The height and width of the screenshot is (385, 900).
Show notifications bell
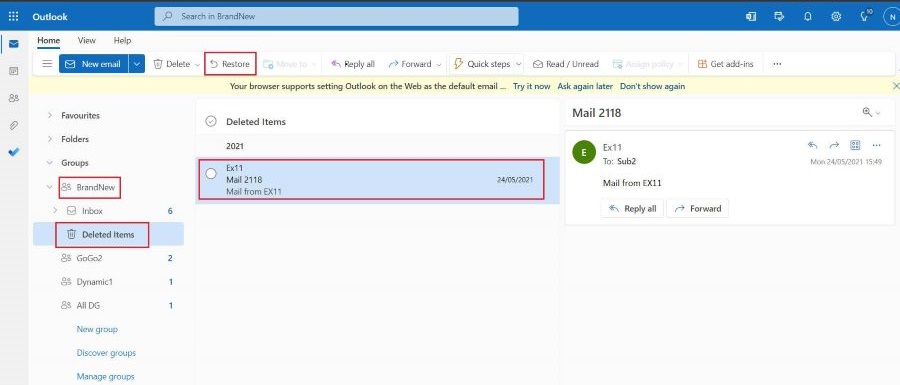(x=808, y=16)
